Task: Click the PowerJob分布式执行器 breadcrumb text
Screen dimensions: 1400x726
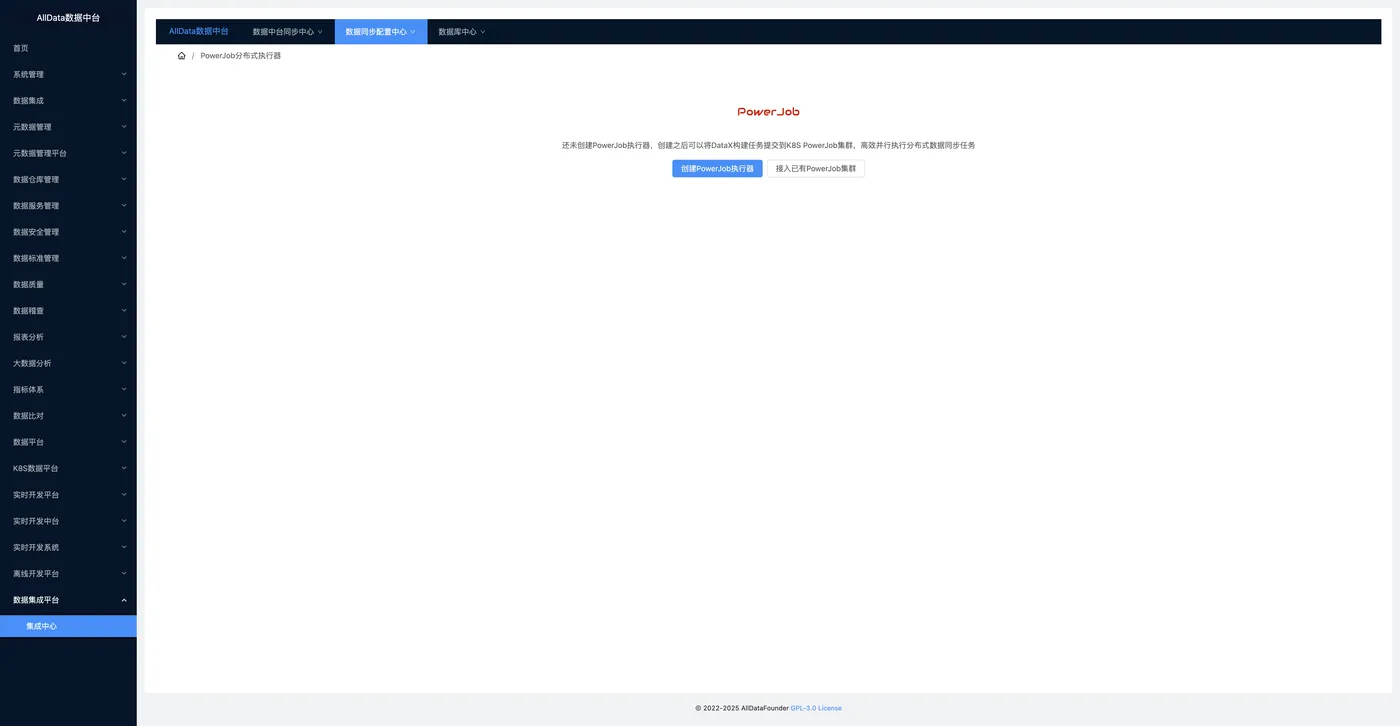Action: [x=241, y=56]
